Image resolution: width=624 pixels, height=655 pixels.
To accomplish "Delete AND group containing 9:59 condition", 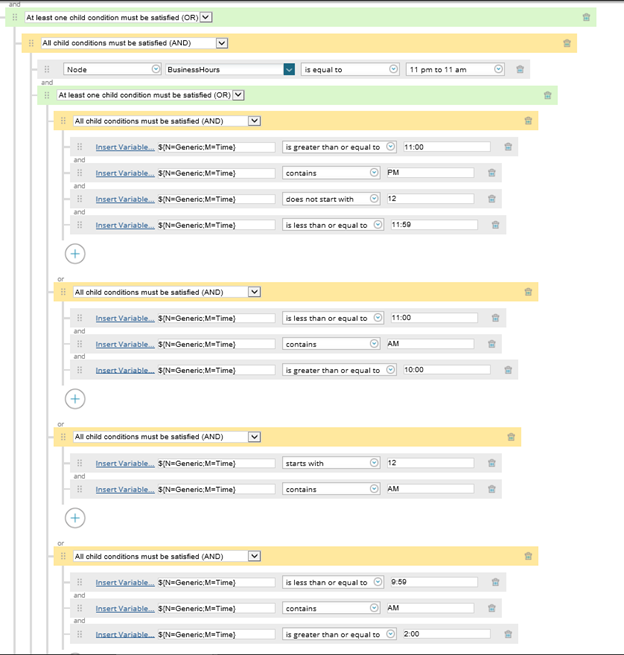I will (528, 556).
